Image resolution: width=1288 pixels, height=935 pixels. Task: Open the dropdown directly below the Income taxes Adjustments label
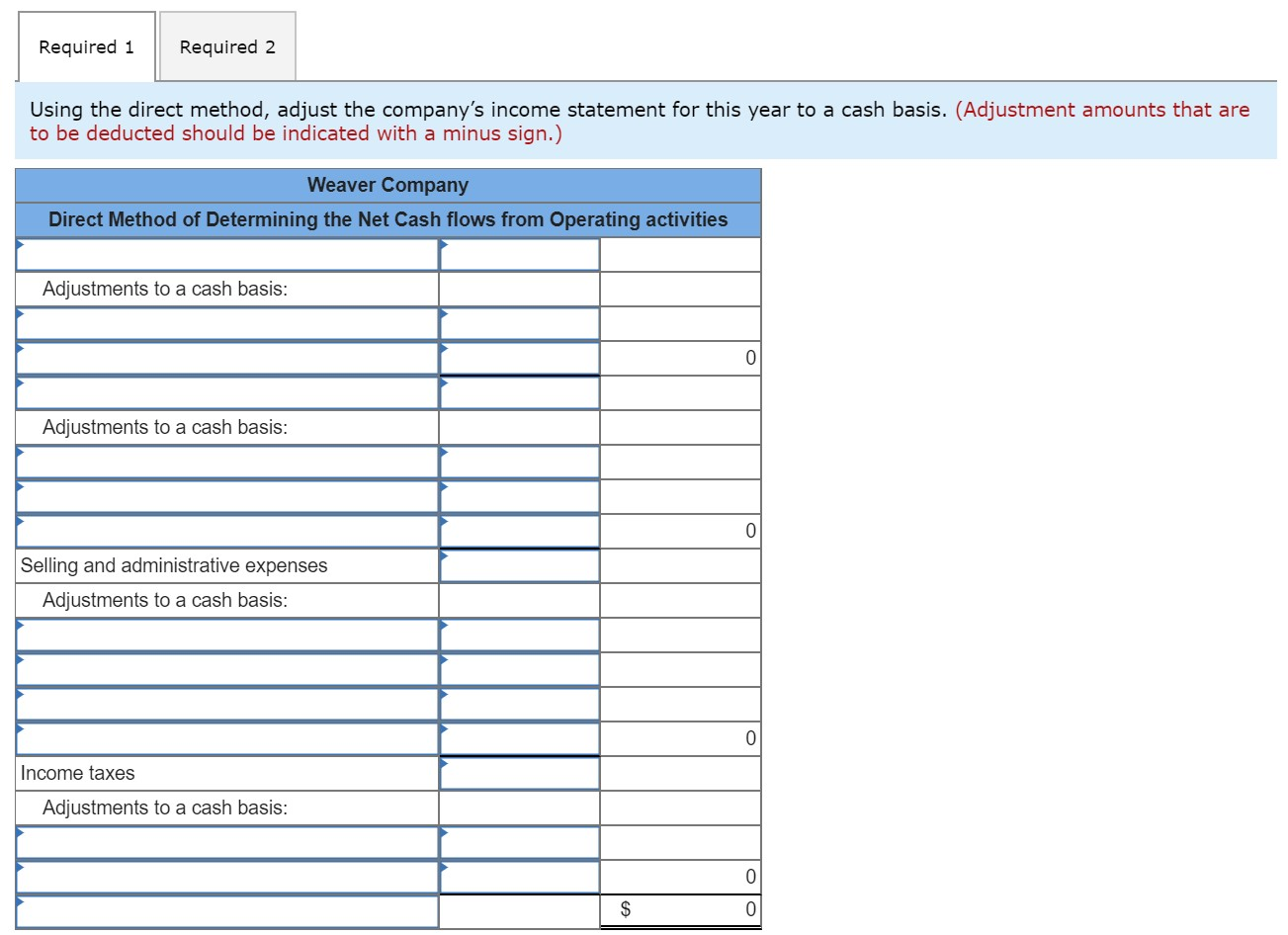pyautogui.click(x=227, y=843)
